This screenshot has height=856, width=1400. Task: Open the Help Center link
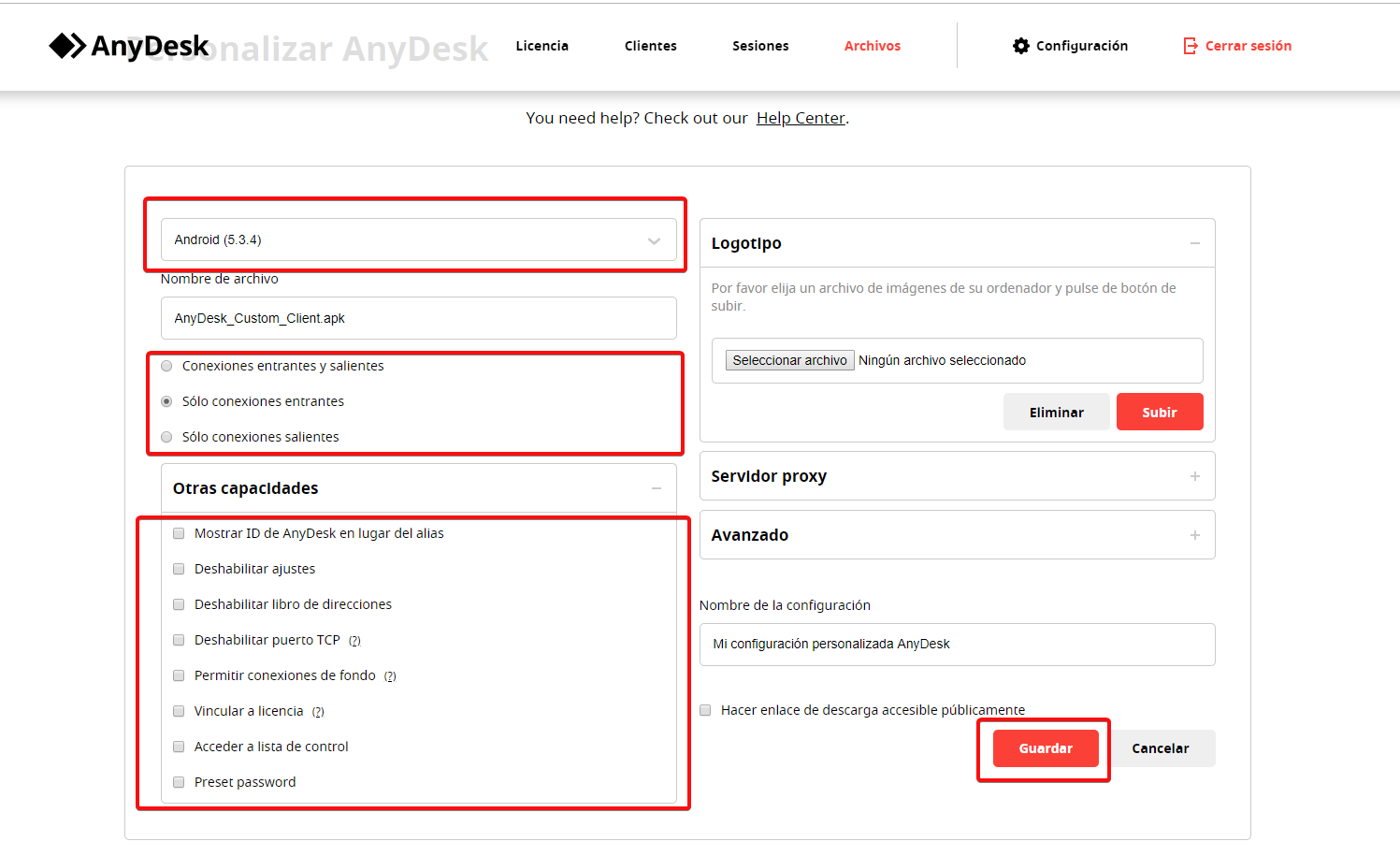click(801, 118)
